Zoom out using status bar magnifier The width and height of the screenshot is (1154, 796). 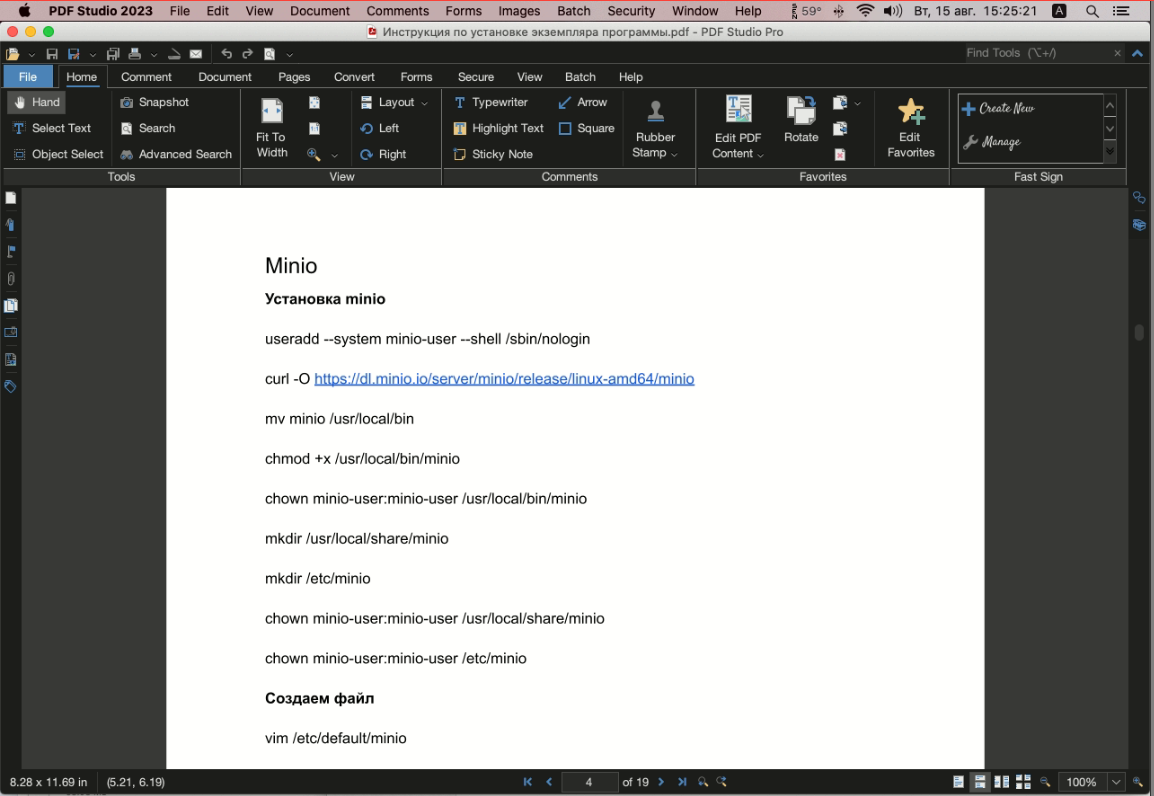pos(1045,782)
